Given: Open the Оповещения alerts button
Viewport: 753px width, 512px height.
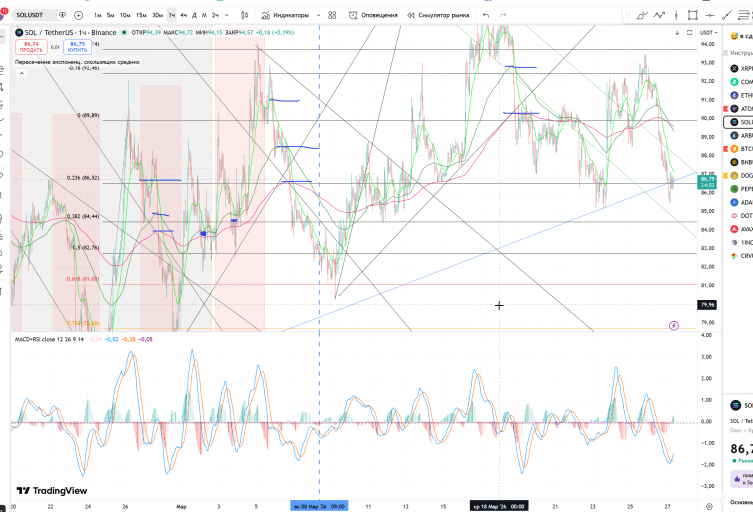Looking at the screenshot, I should [373, 15].
